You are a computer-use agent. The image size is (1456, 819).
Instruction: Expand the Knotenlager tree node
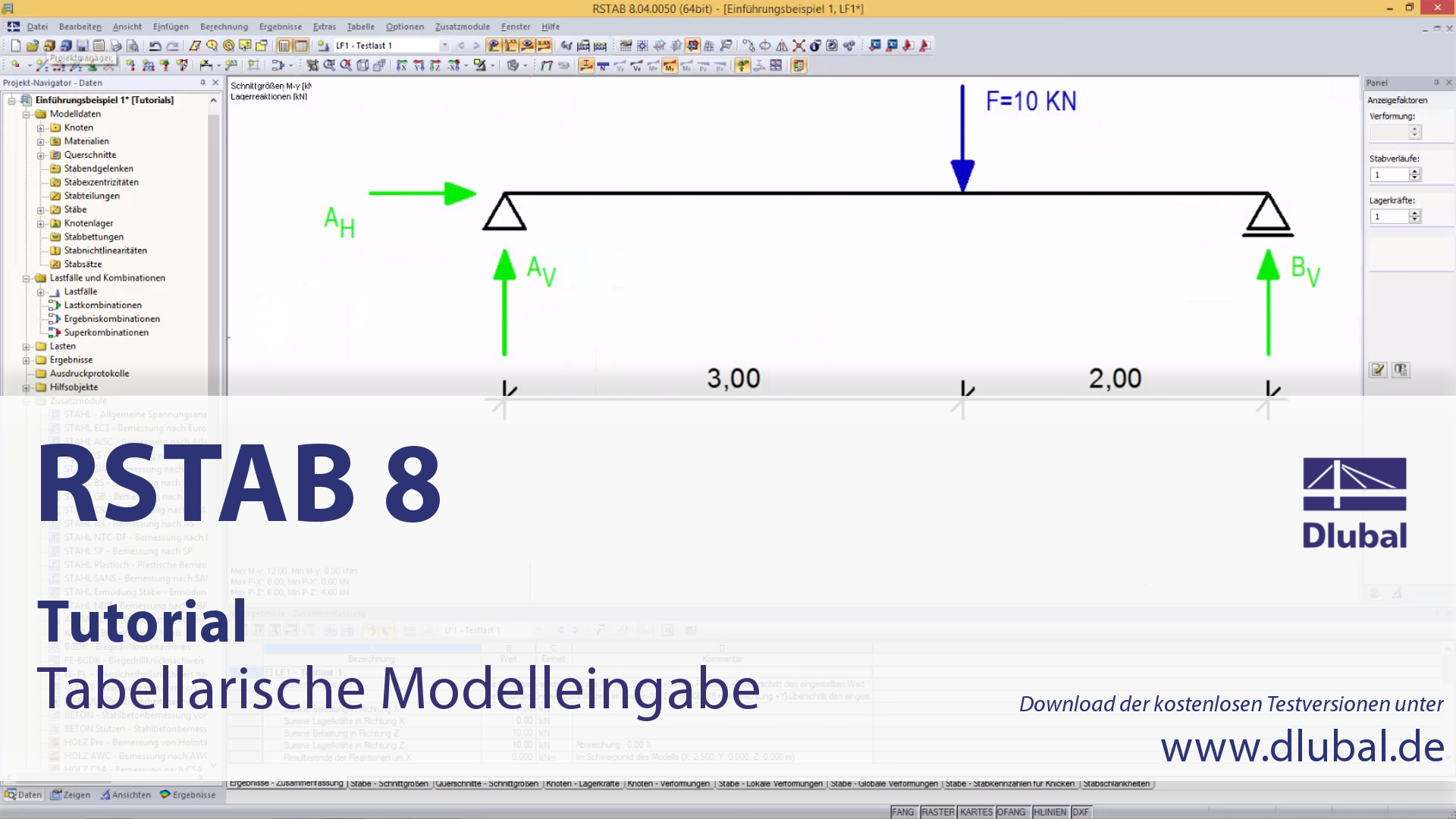(x=41, y=224)
